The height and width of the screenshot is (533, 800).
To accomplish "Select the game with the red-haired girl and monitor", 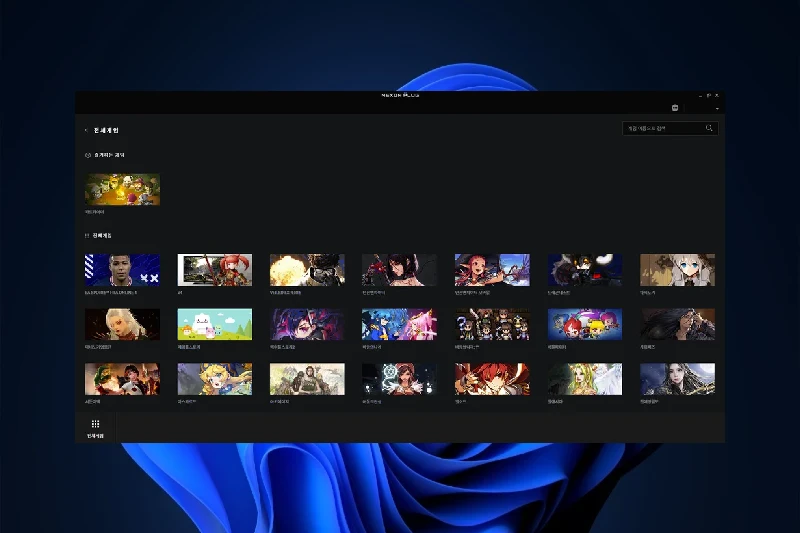I will click(215, 269).
